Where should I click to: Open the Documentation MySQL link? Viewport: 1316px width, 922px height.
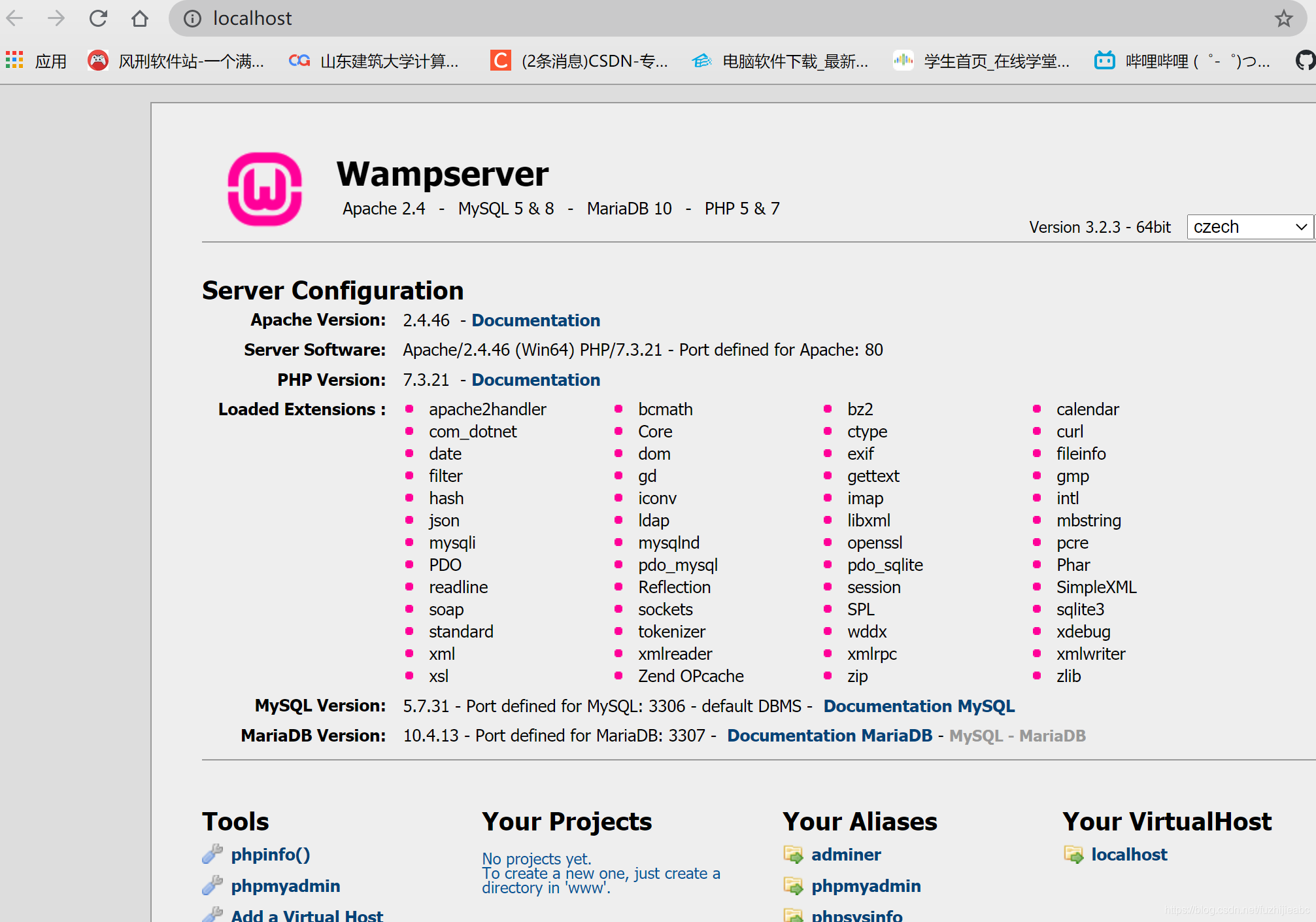click(919, 706)
